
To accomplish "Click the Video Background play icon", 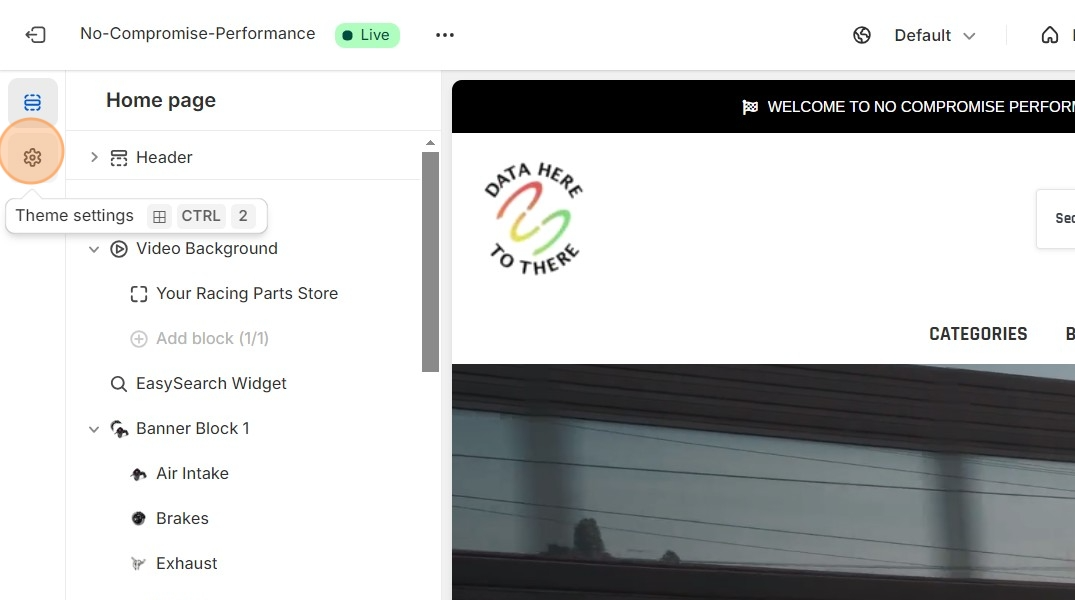I will point(119,249).
